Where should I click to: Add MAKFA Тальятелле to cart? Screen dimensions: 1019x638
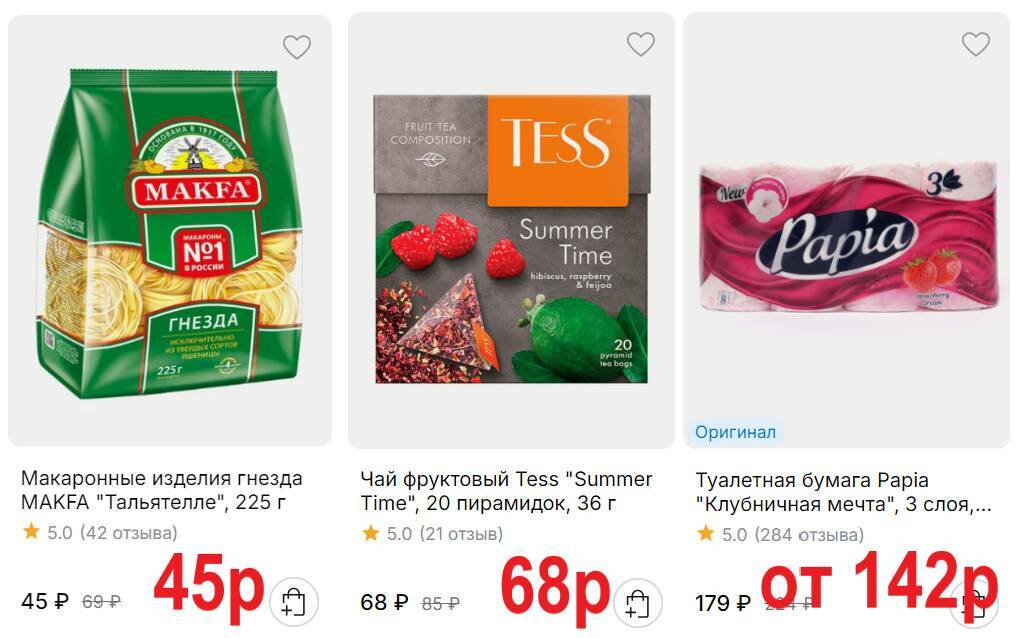[294, 602]
